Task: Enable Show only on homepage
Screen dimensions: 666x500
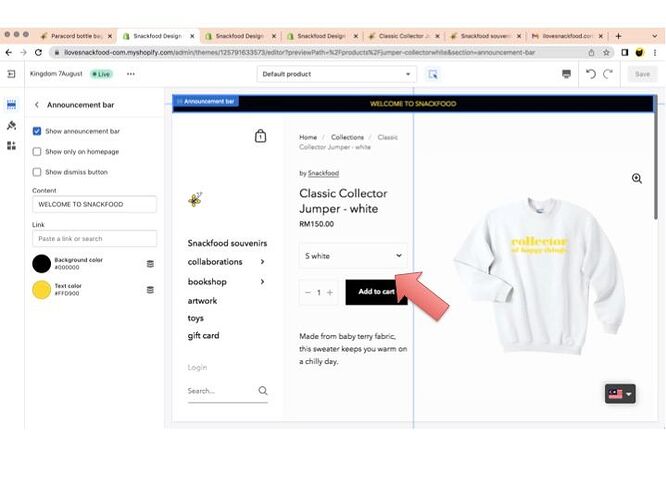Action: tap(37, 152)
